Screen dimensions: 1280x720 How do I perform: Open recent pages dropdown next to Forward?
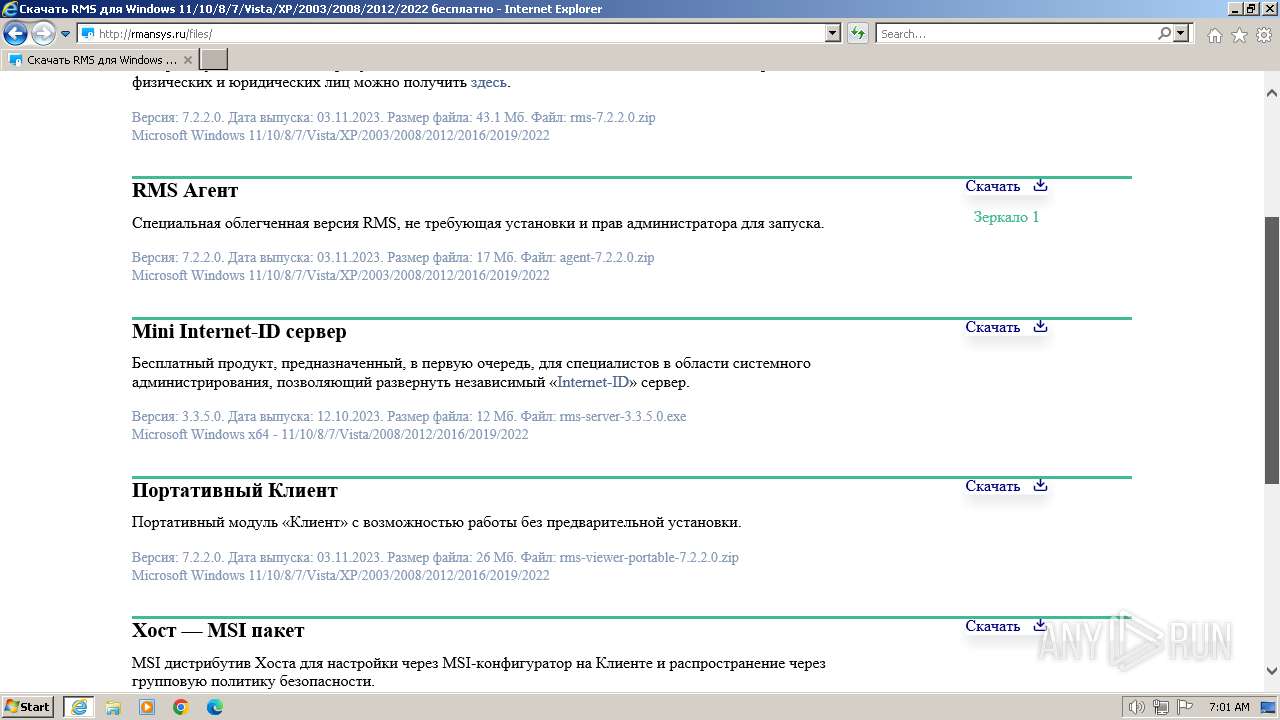66,34
